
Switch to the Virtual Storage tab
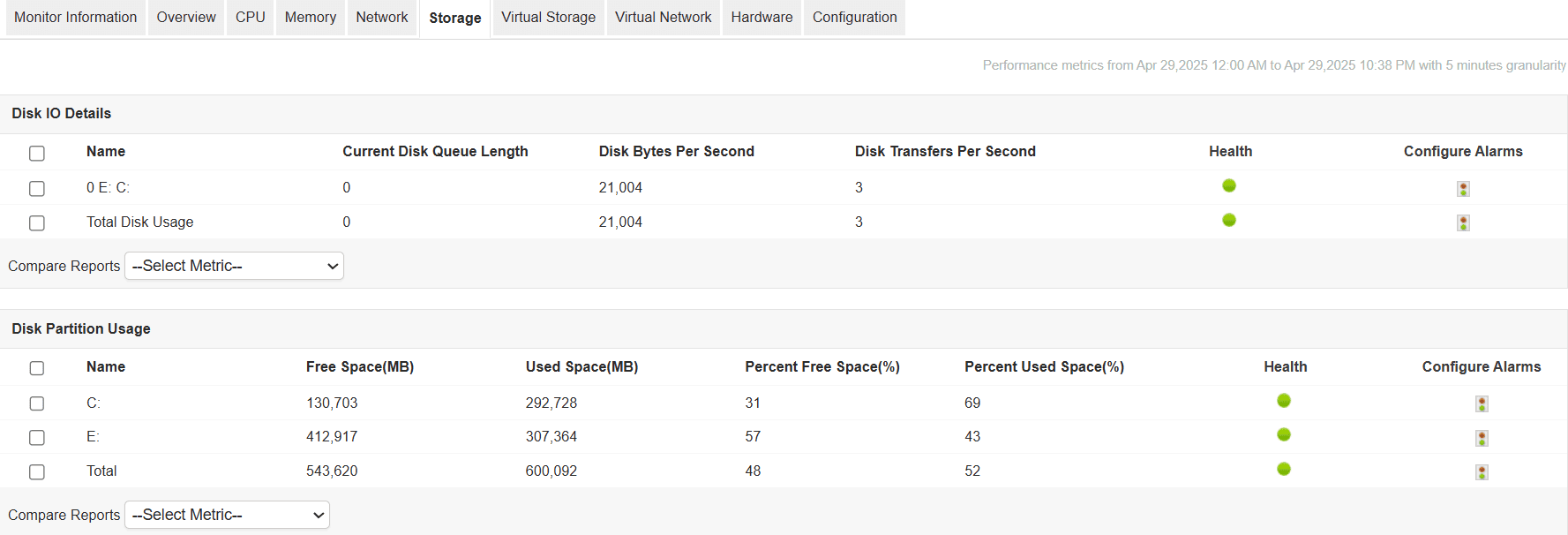point(548,18)
